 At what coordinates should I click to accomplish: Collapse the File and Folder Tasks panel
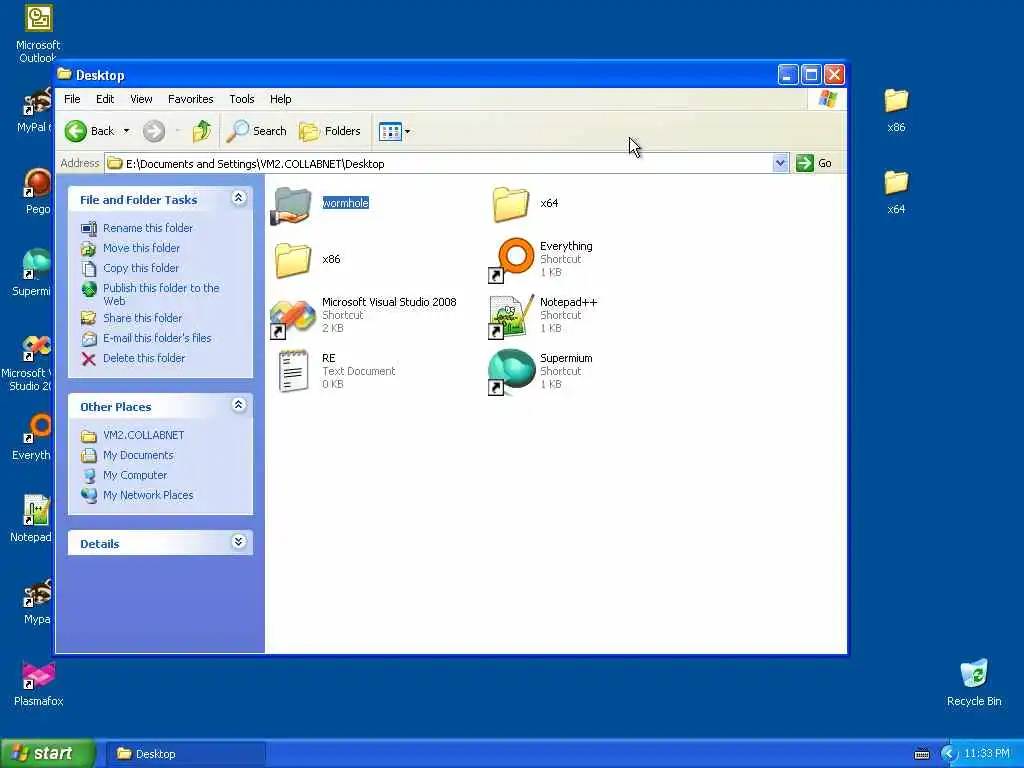pos(239,198)
